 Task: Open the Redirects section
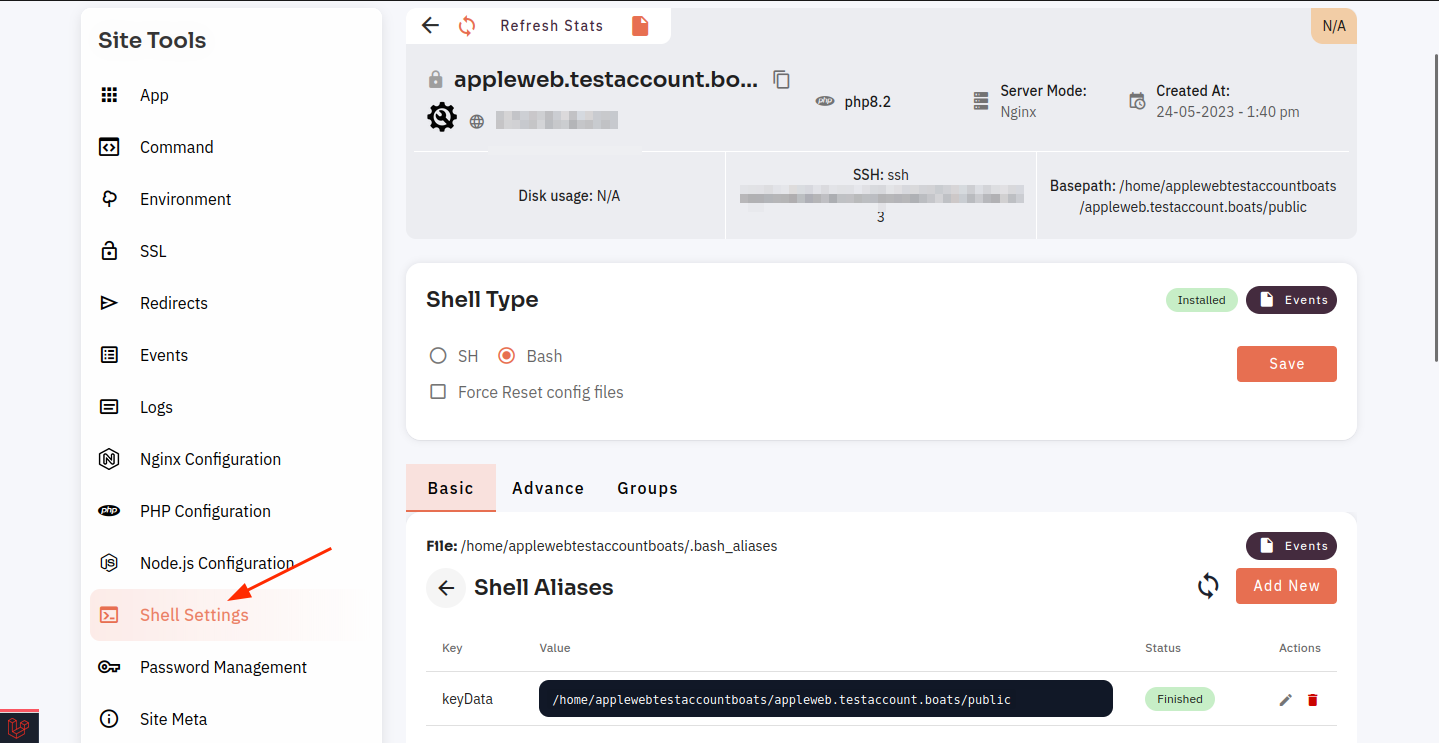pos(174,303)
